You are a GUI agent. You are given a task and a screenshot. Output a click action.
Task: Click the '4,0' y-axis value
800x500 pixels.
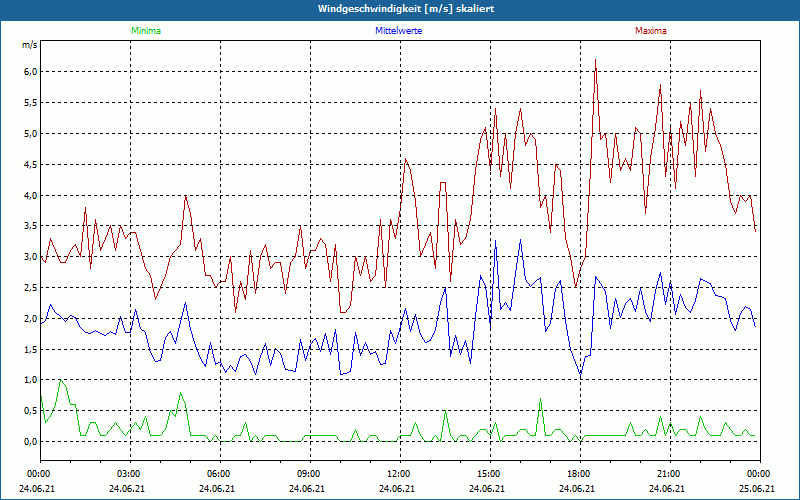pos(31,195)
